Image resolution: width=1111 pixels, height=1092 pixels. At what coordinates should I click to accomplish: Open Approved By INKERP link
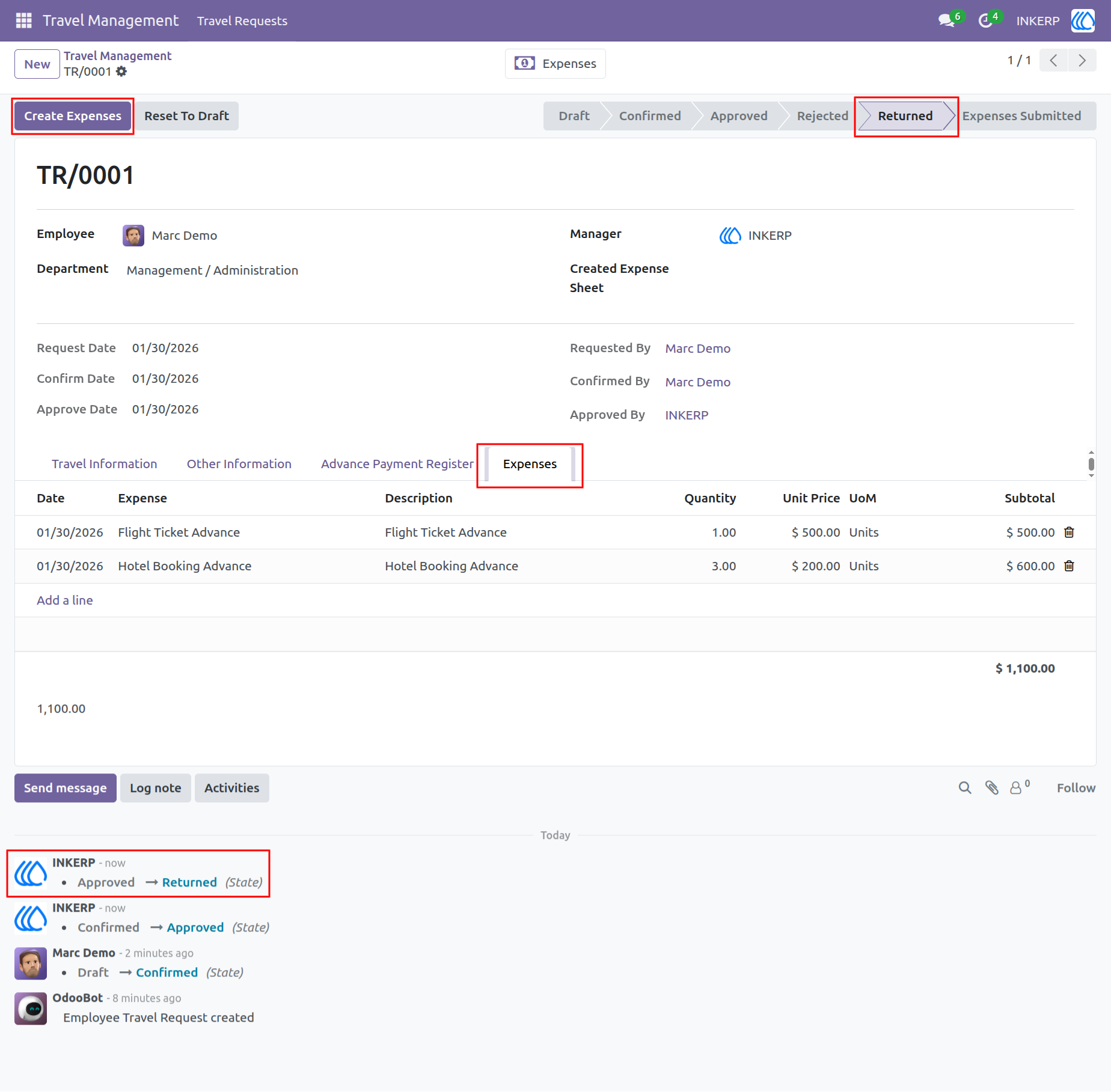point(687,415)
